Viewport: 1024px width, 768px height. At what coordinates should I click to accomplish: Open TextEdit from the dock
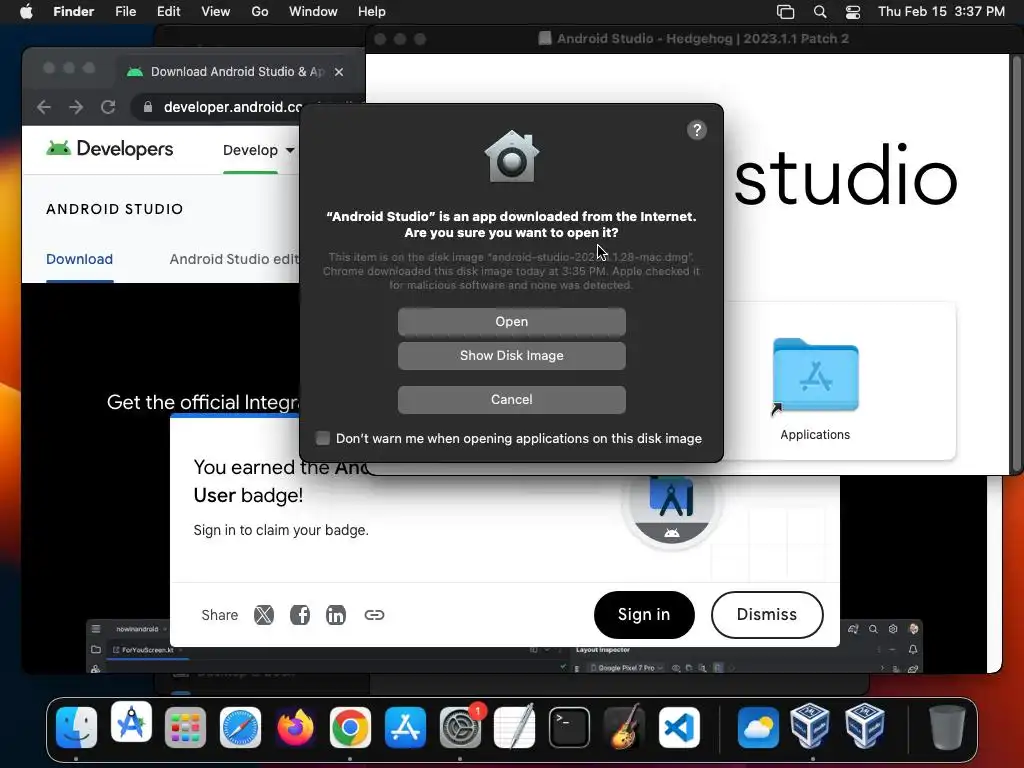click(x=515, y=727)
